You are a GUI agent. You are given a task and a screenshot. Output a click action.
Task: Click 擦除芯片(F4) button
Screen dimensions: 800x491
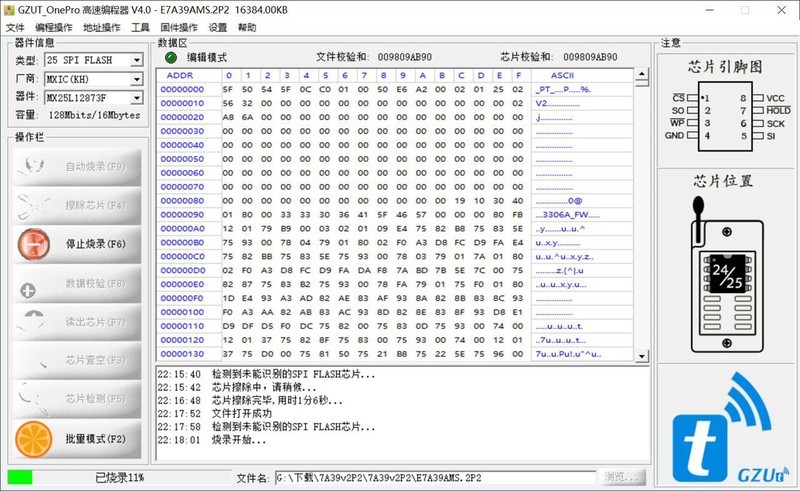click(77, 205)
